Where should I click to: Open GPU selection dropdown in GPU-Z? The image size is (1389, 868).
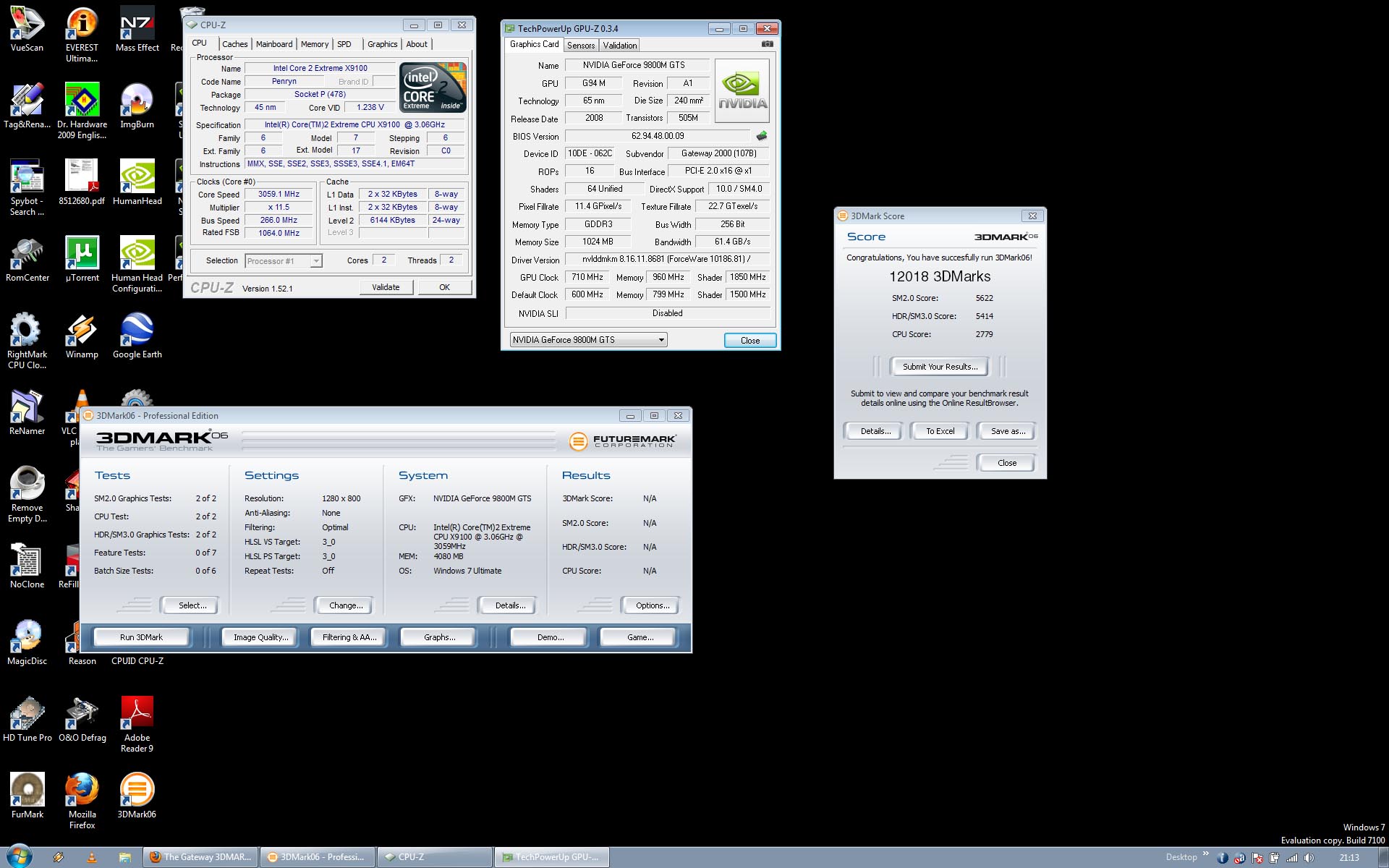click(588, 340)
